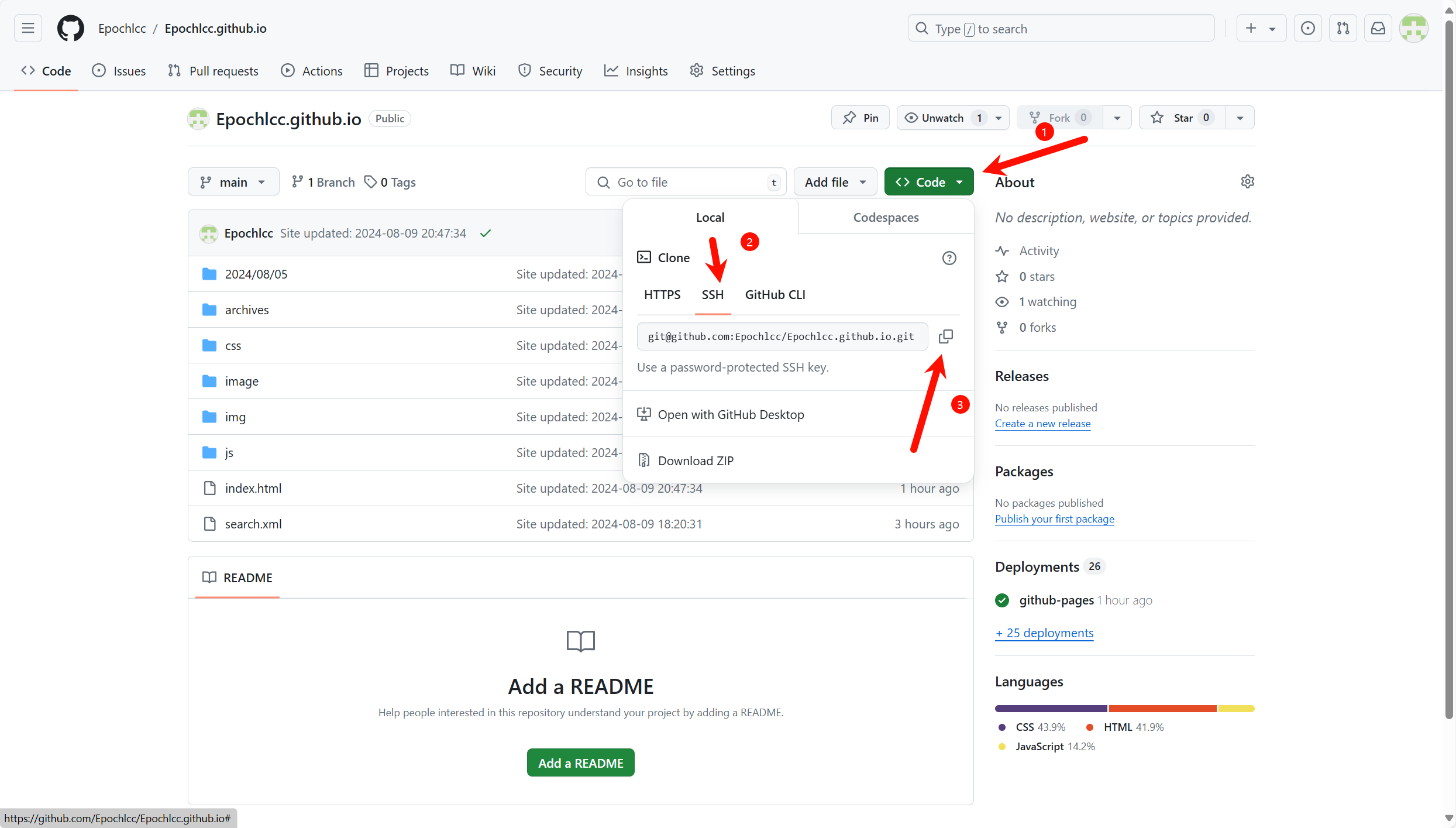Open the search.xml file
Viewport: 1456px width, 828px height.
click(x=253, y=524)
